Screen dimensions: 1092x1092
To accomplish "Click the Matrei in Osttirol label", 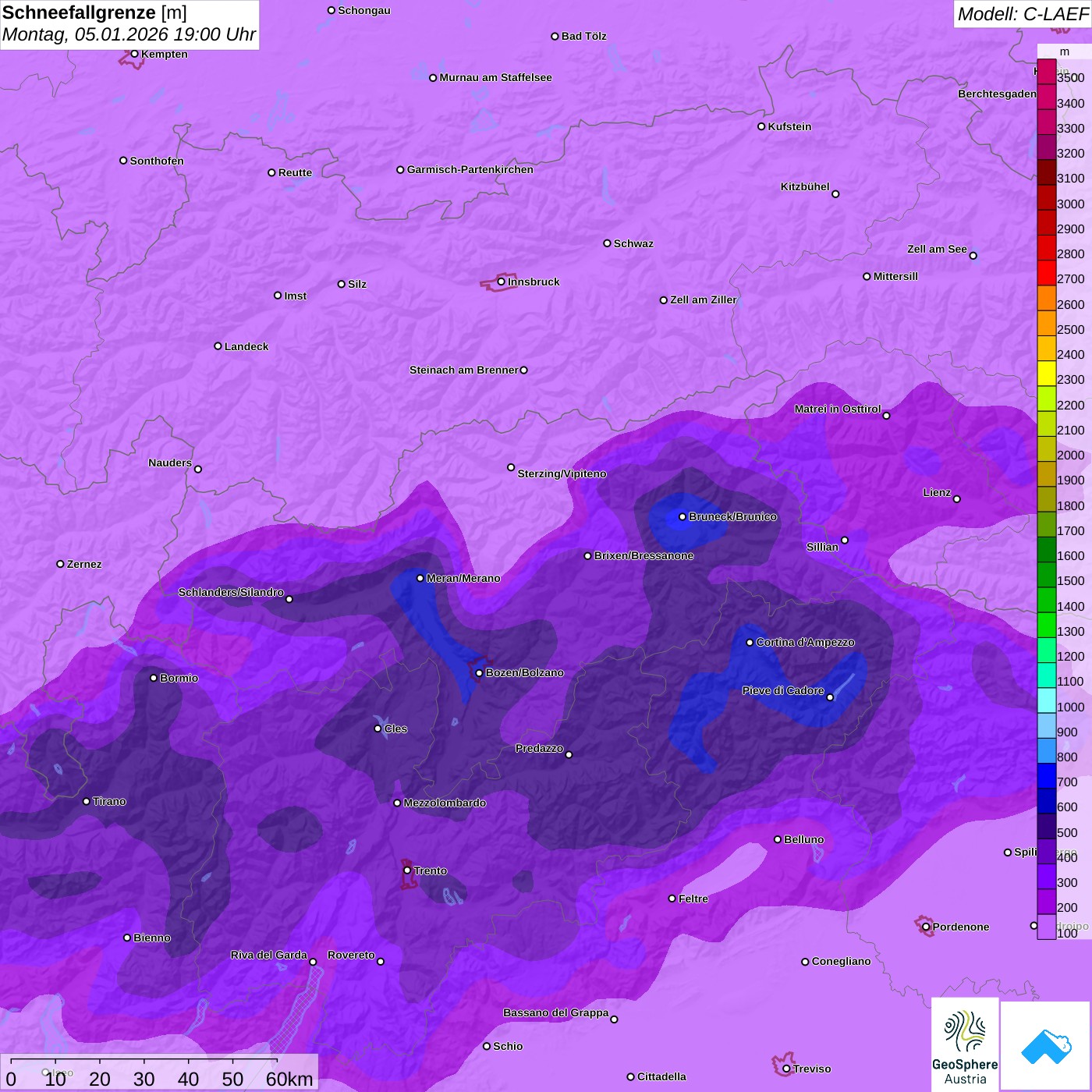I will click(838, 409).
